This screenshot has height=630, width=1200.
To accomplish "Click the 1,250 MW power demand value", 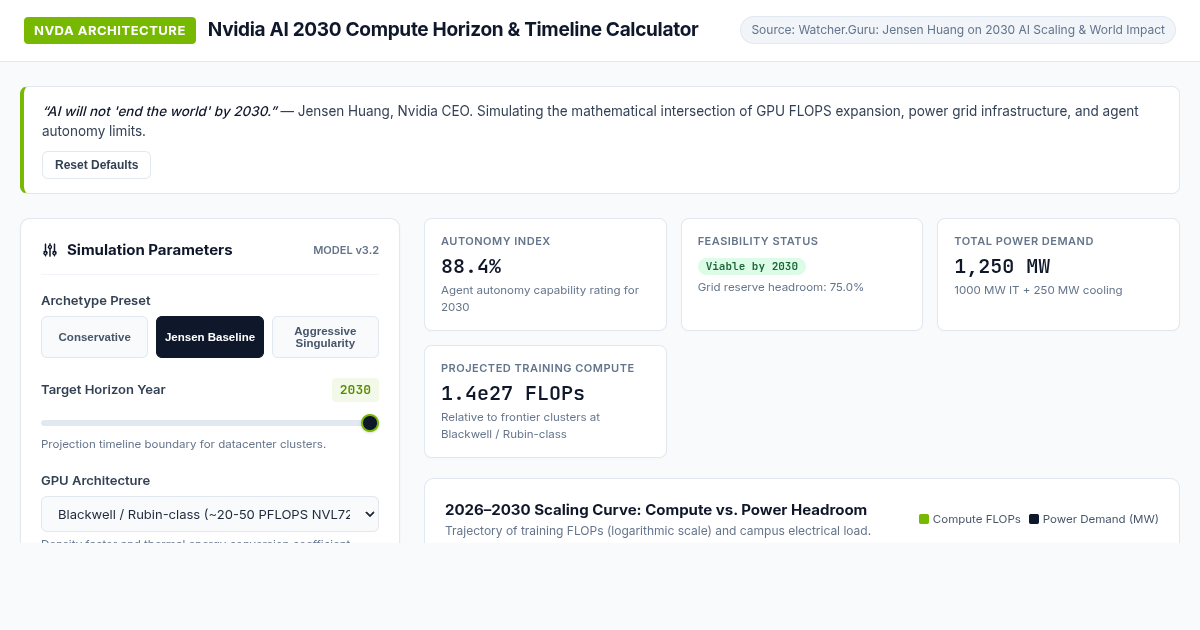I will [1002, 267].
